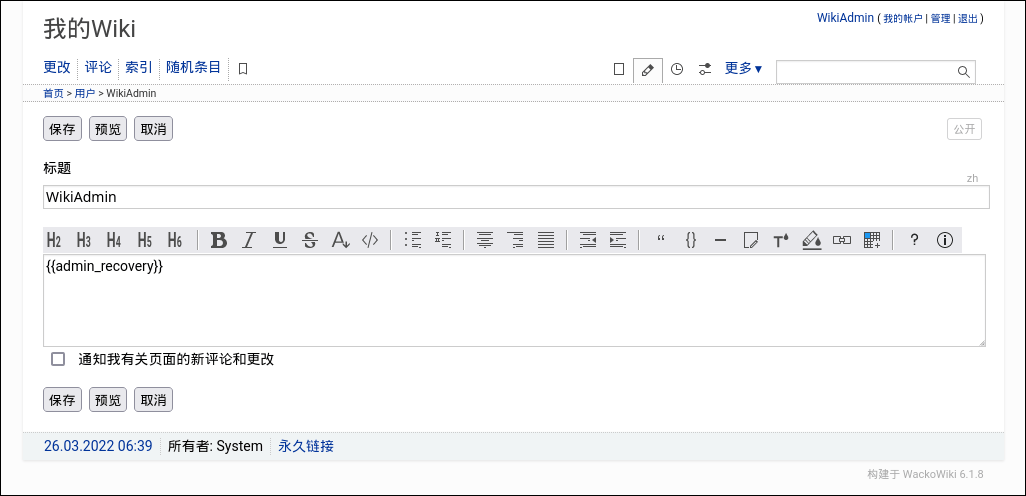Screen dimensions: 1026x496
Task: Enable notifications for new comments and changes
Action: click(58, 359)
